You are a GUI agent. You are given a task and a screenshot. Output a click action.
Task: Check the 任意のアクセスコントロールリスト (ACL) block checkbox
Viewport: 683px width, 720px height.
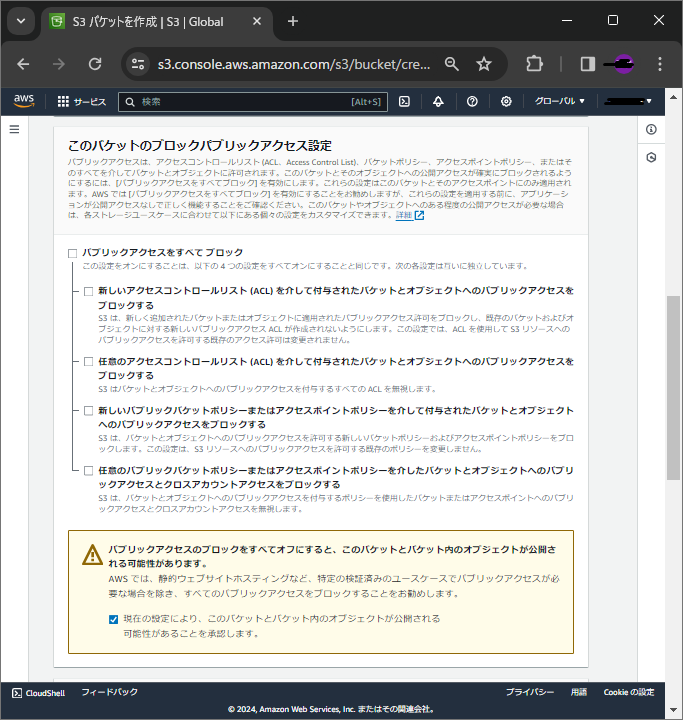(x=89, y=362)
